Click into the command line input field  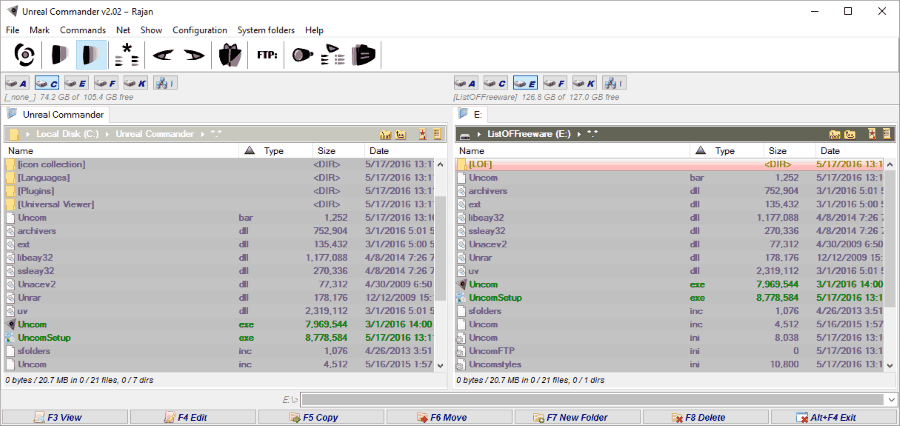pyautogui.click(x=592, y=399)
